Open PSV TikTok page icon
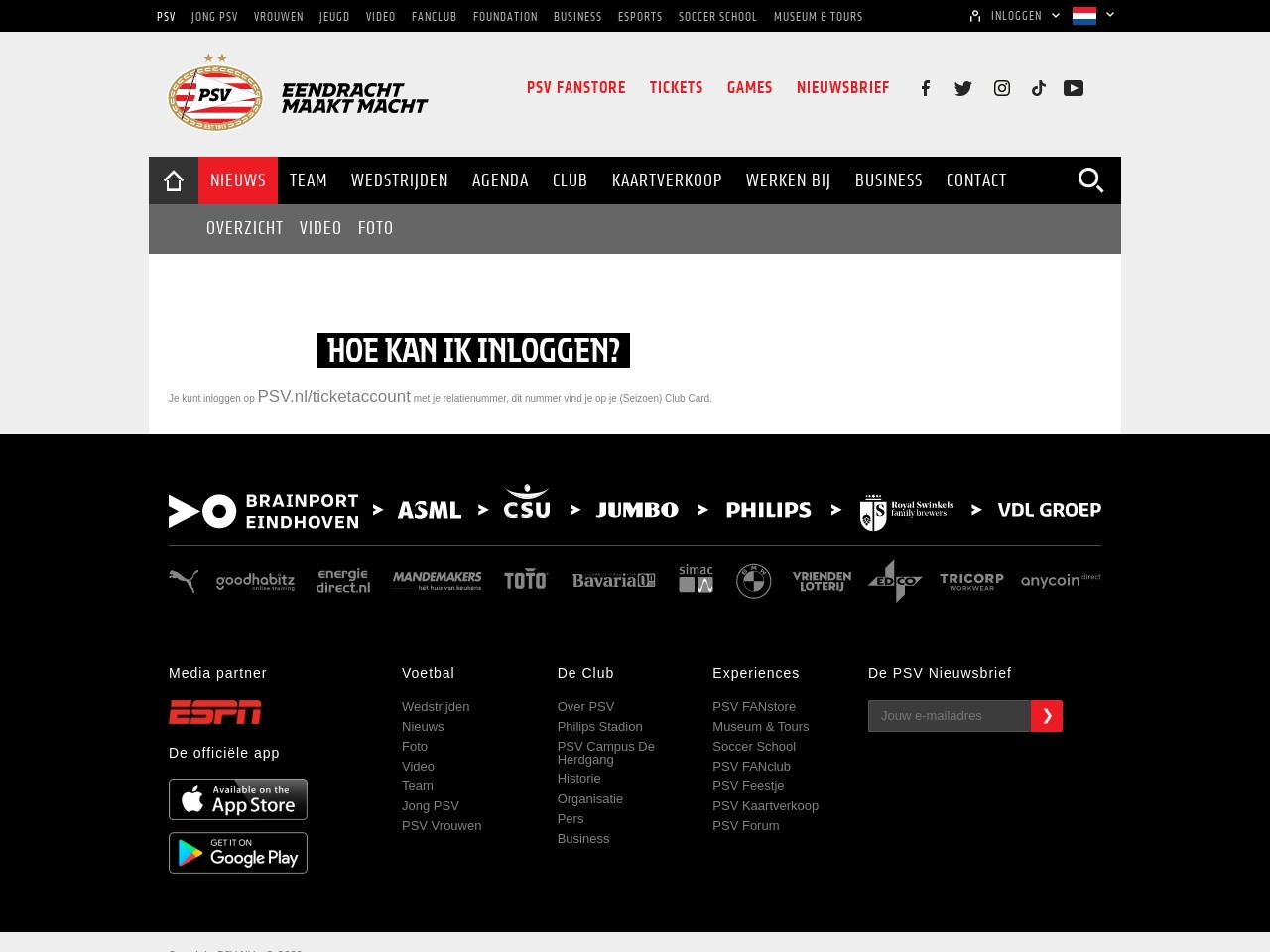This screenshot has height=952, width=1270. 1038,88
